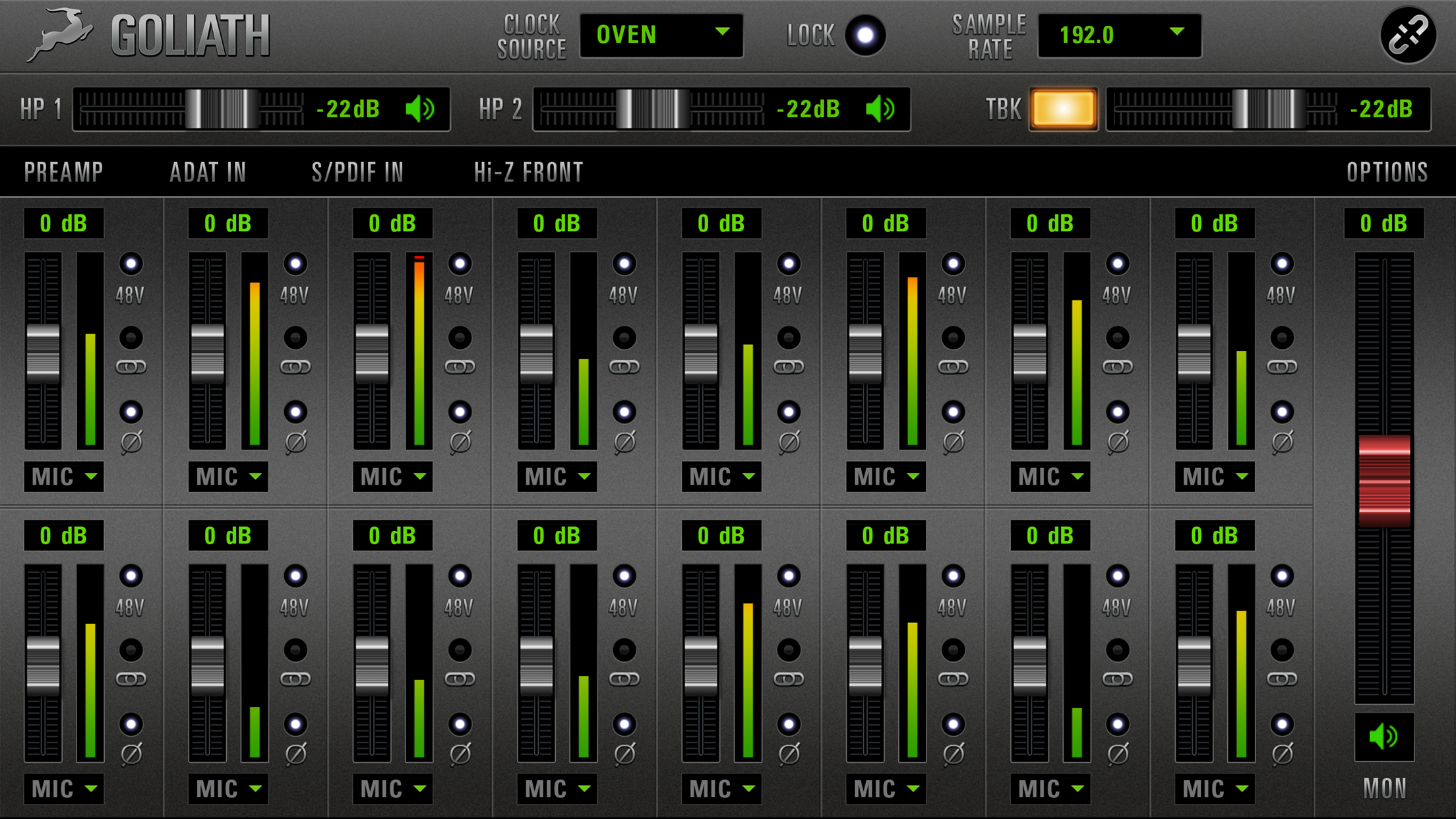Image resolution: width=1456 pixels, height=819 pixels.
Task: Open MIC input type dropdown on top channel 8
Action: pyautogui.click(x=1215, y=476)
